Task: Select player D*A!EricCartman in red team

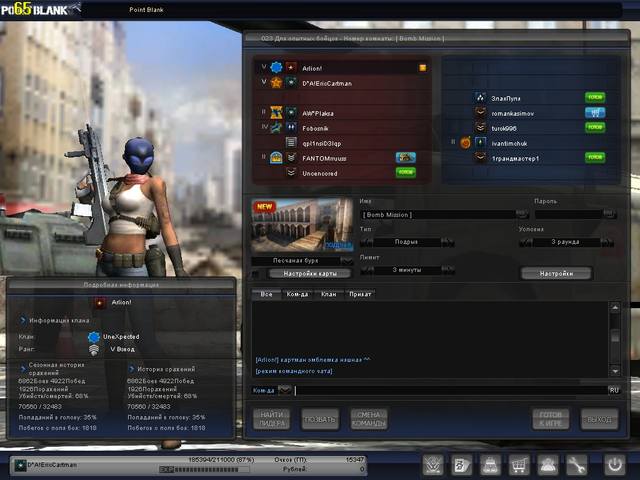Action: [342, 83]
